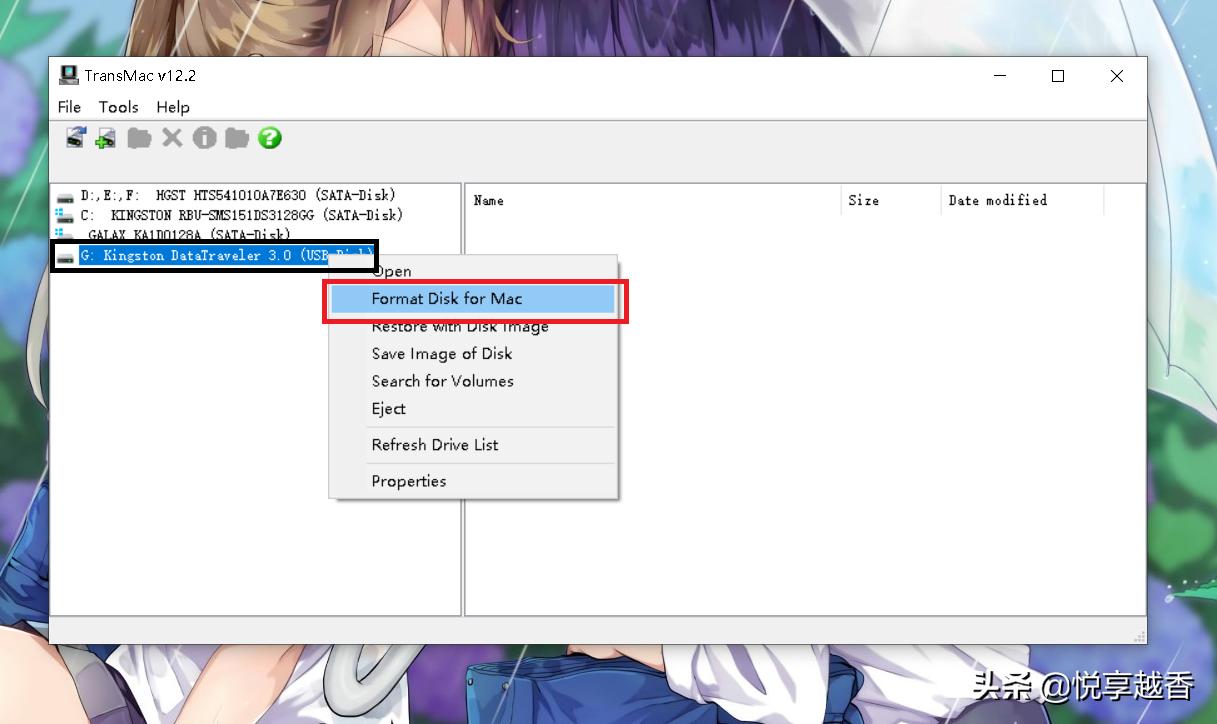Choose Restore with Disk Image

tap(460, 326)
